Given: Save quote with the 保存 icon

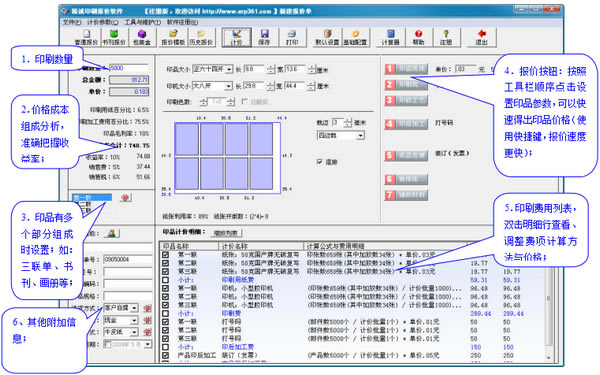Looking at the screenshot, I should (264, 38).
